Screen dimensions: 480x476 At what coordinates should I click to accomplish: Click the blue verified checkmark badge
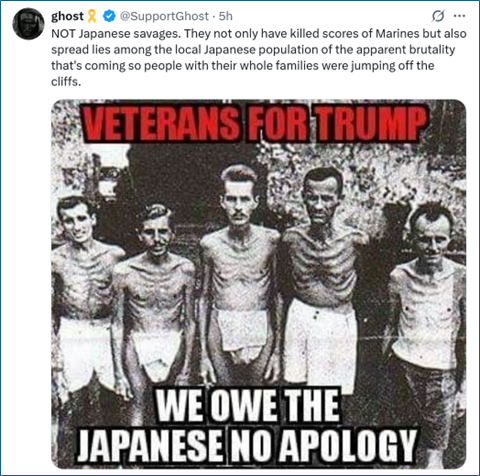tap(109, 16)
